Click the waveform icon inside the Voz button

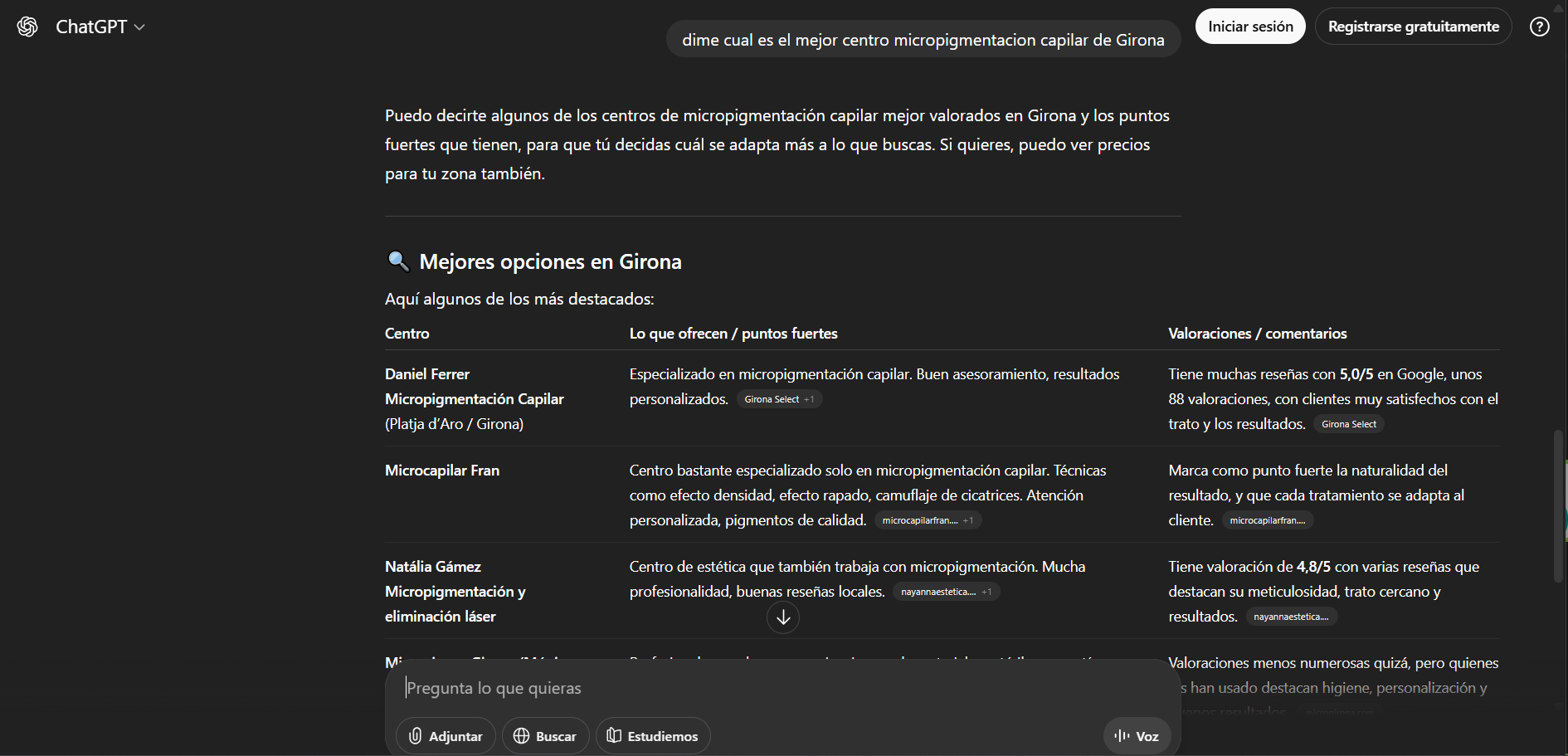[x=1121, y=735]
